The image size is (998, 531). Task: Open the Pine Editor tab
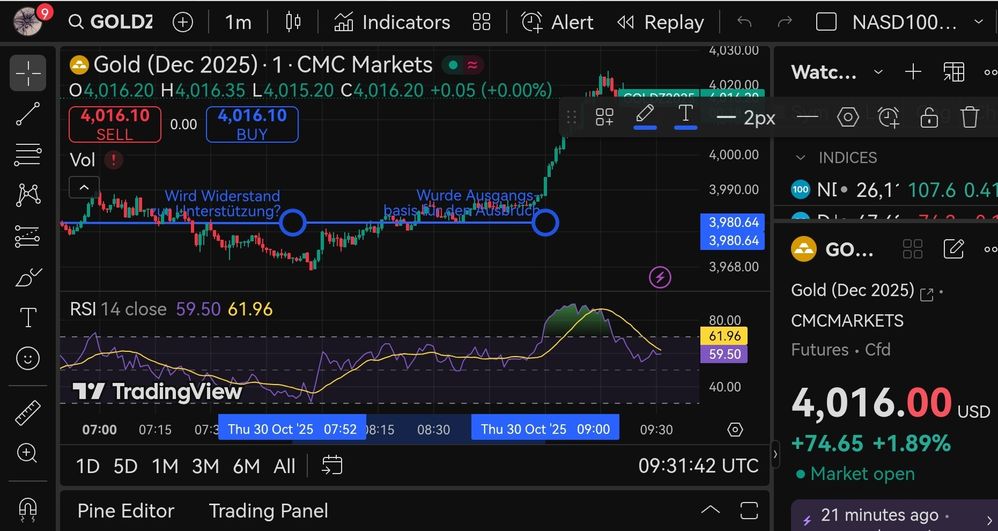click(x=125, y=511)
